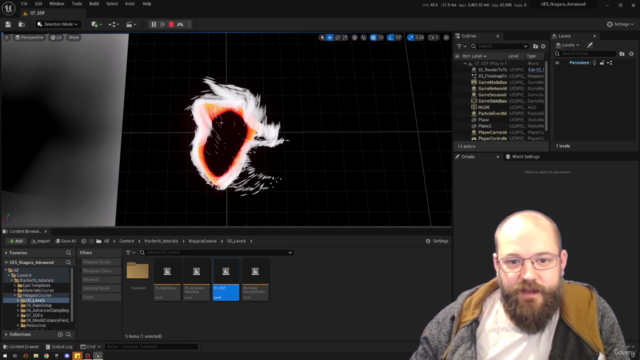The height and width of the screenshot is (360, 640).
Task: Open the Selection Mode dropdown
Action: [x=57, y=24]
